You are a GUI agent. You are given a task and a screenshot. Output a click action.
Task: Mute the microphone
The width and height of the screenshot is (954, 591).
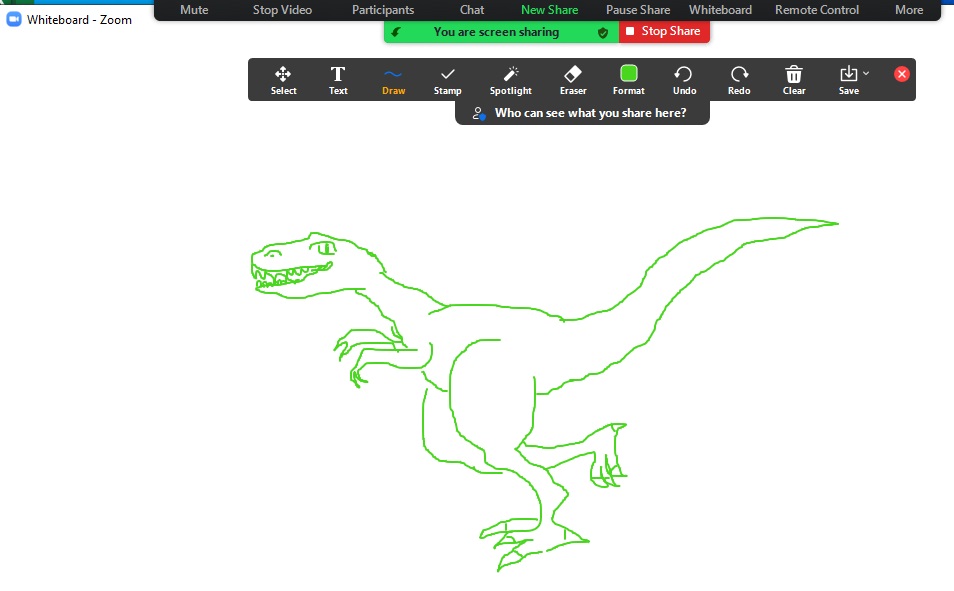(194, 10)
